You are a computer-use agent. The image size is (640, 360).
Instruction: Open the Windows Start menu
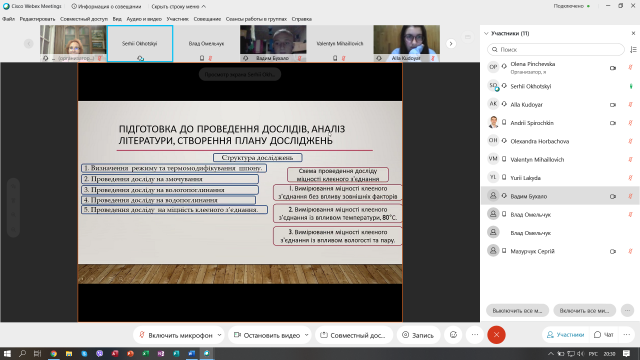pos(7,353)
